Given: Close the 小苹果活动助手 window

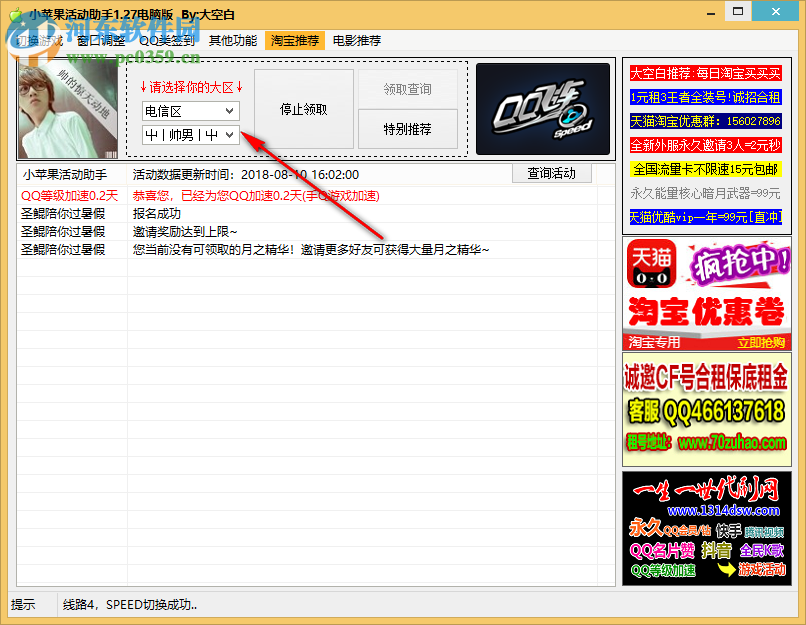Looking at the screenshot, I should [x=776, y=11].
